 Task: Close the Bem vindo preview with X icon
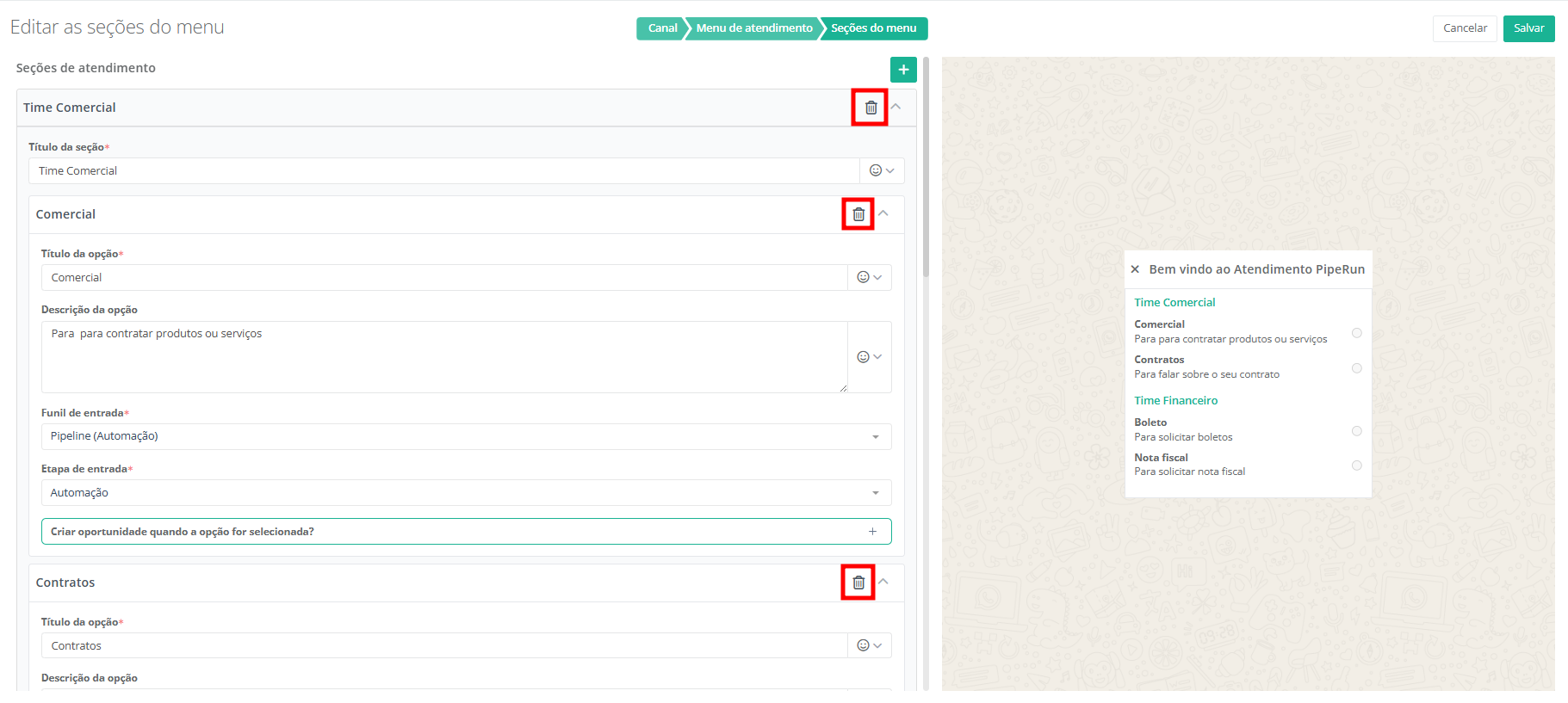click(x=1135, y=269)
